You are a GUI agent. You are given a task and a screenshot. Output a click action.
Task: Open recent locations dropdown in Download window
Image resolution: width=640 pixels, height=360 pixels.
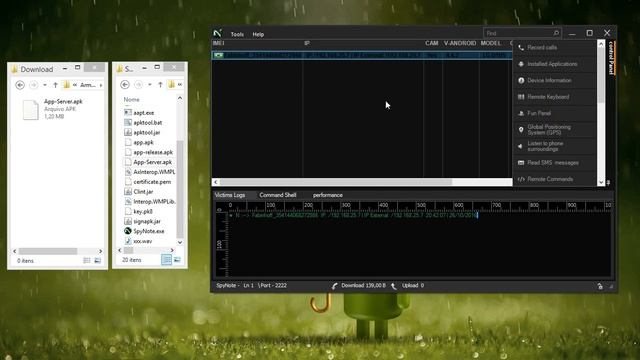coord(44,85)
